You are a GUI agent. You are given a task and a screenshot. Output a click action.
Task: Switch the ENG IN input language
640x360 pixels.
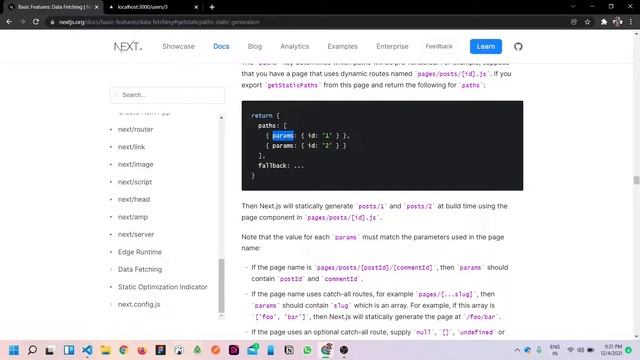tap(555, 350)
